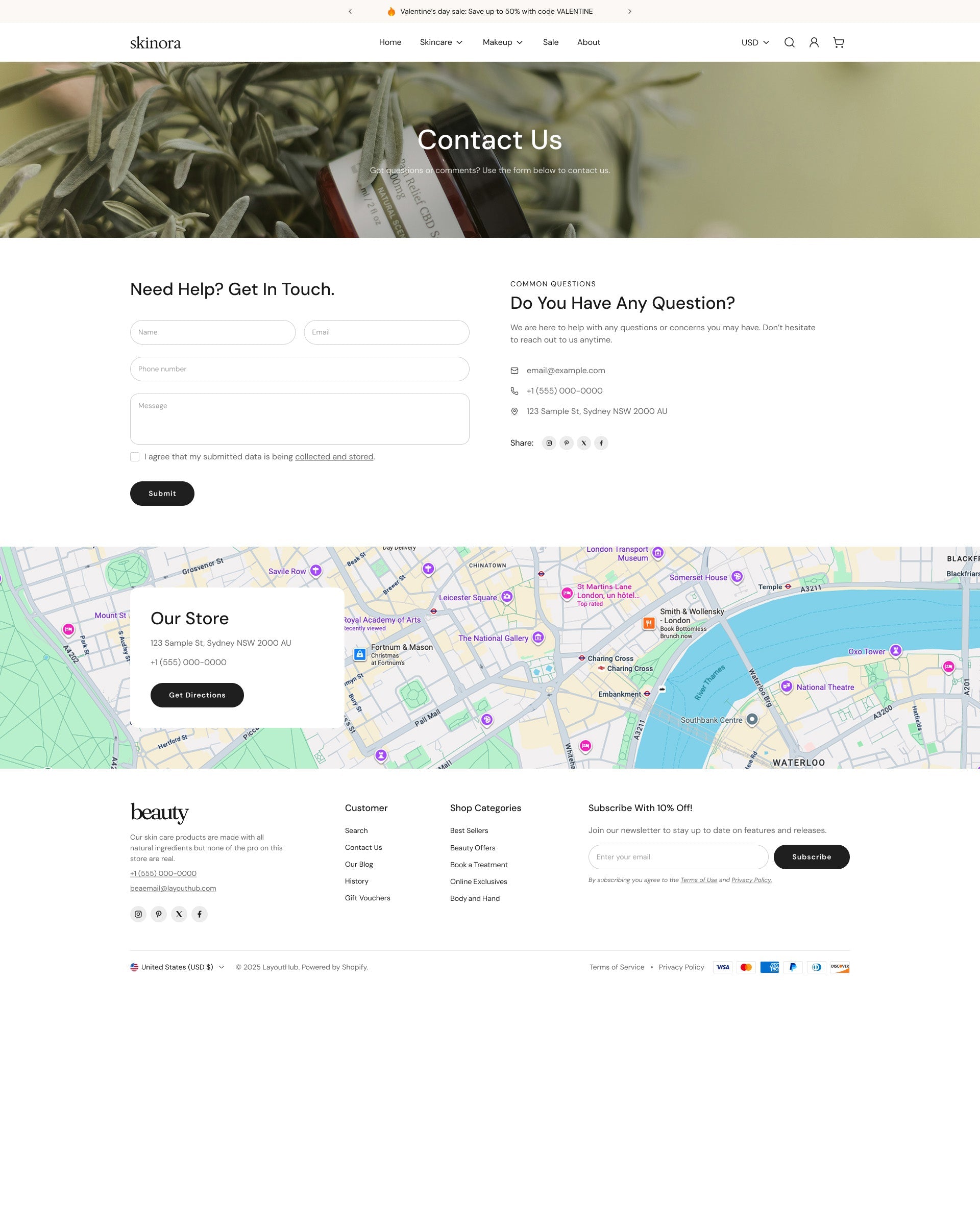Viewport: 980px width, 1225px height.
Task: Click the Southbank Centre map marker
Action: (752, 719)
